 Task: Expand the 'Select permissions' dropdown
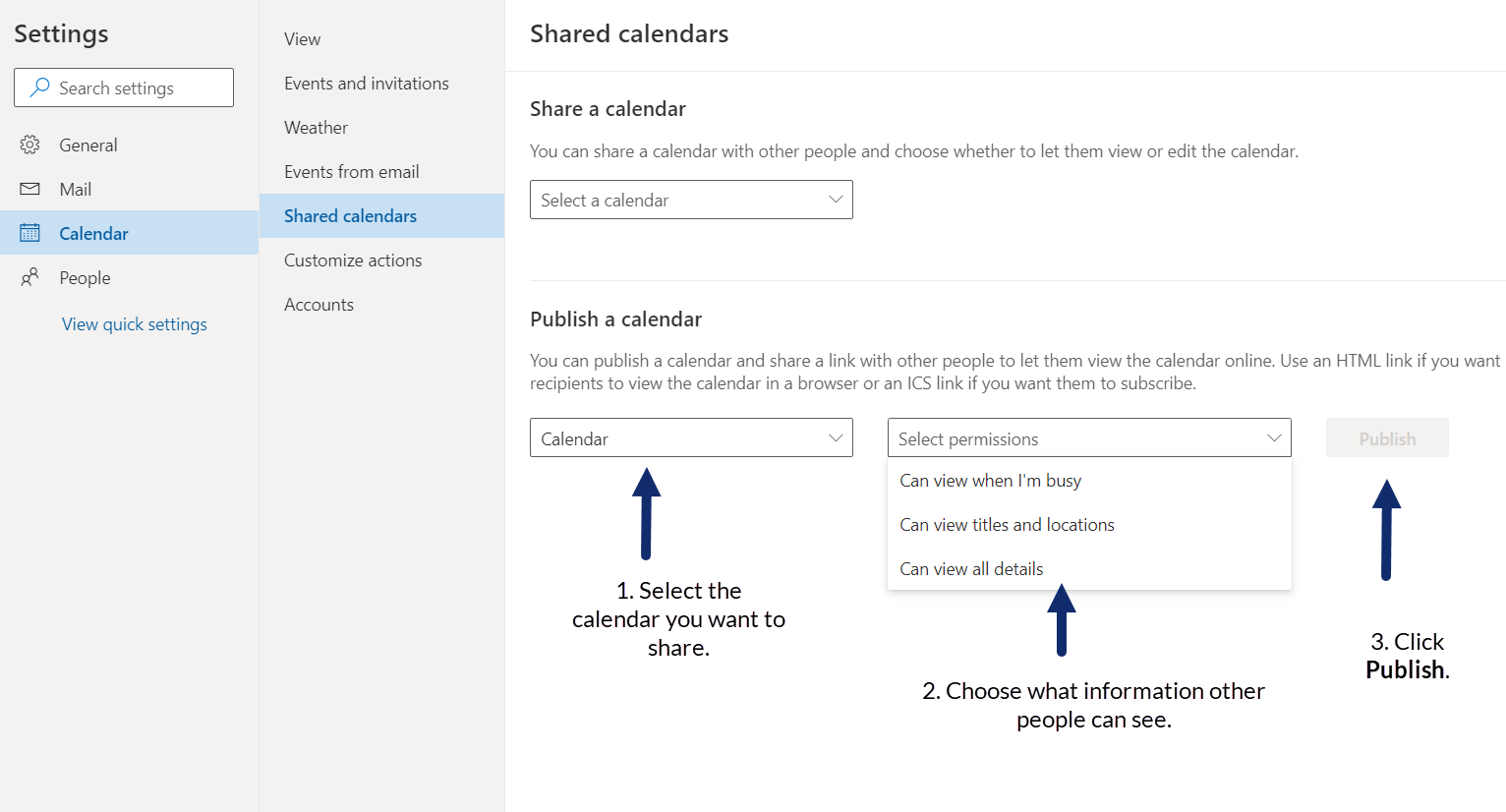point(1088,437)
